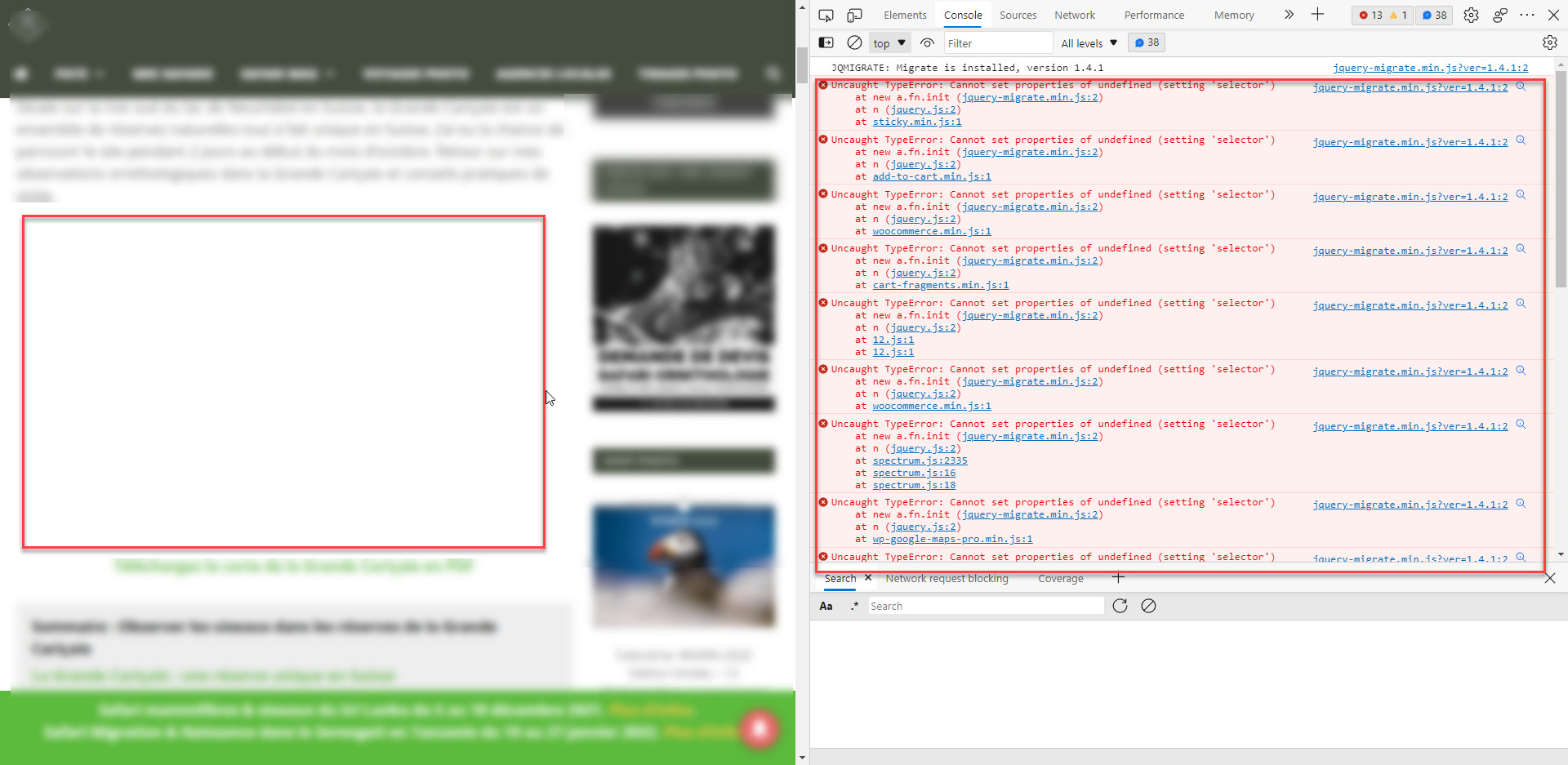Clear the console messages
This screenshot has height=765, width=1568.
pyautogui.click(x=854, y=42)
